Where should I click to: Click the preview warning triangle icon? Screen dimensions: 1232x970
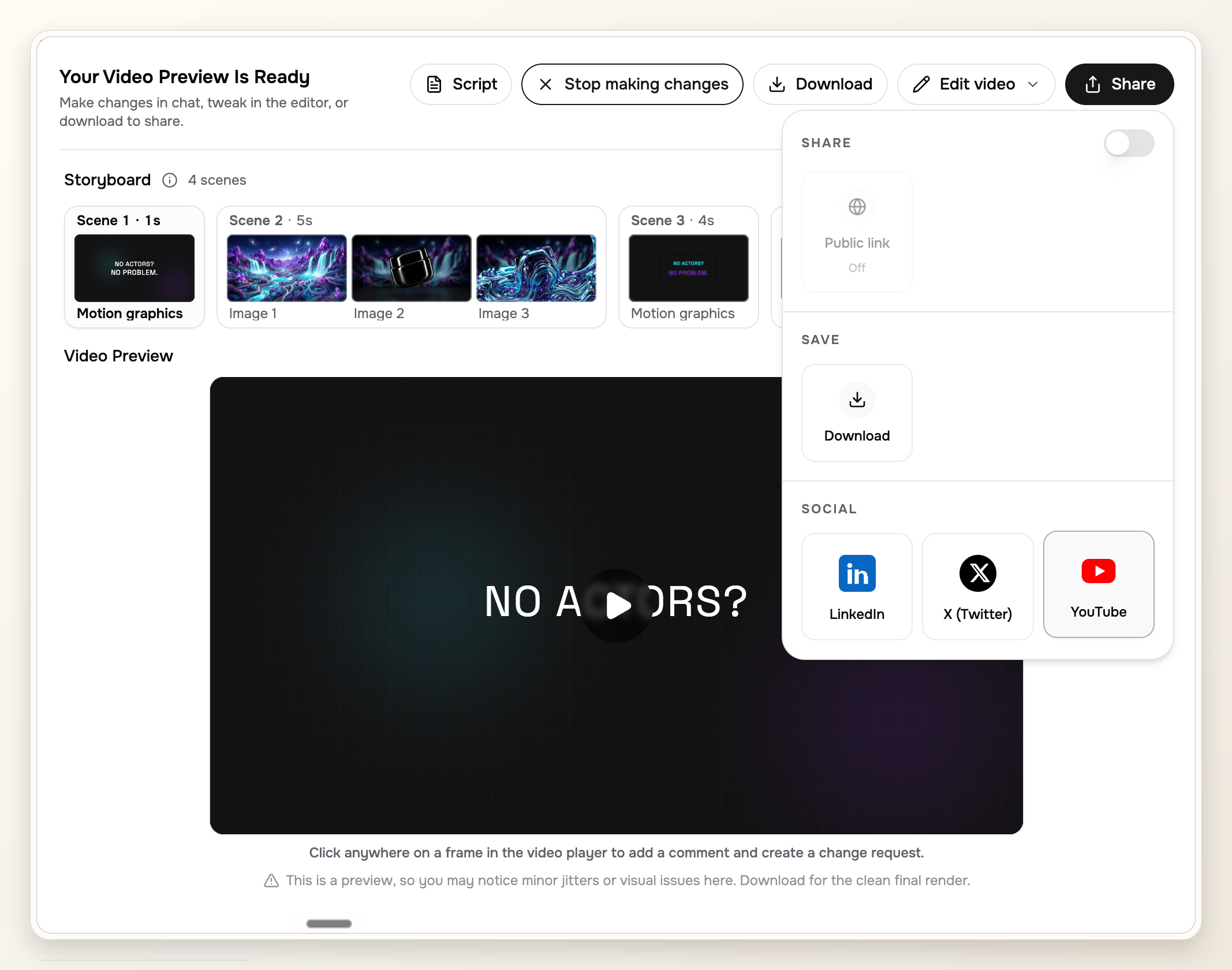[271, 881]
